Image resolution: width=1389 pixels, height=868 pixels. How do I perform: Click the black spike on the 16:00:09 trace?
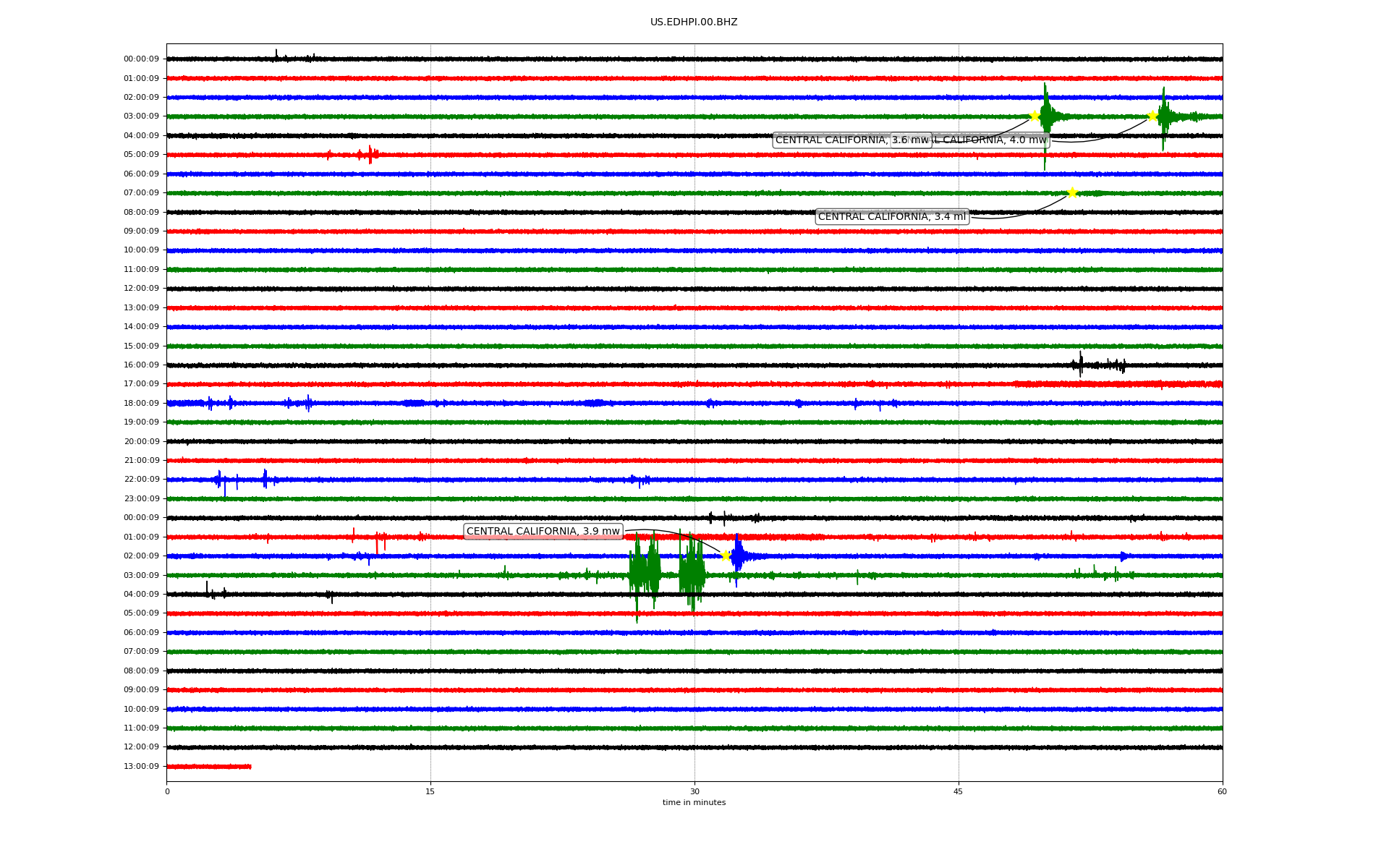(1081, 364)
